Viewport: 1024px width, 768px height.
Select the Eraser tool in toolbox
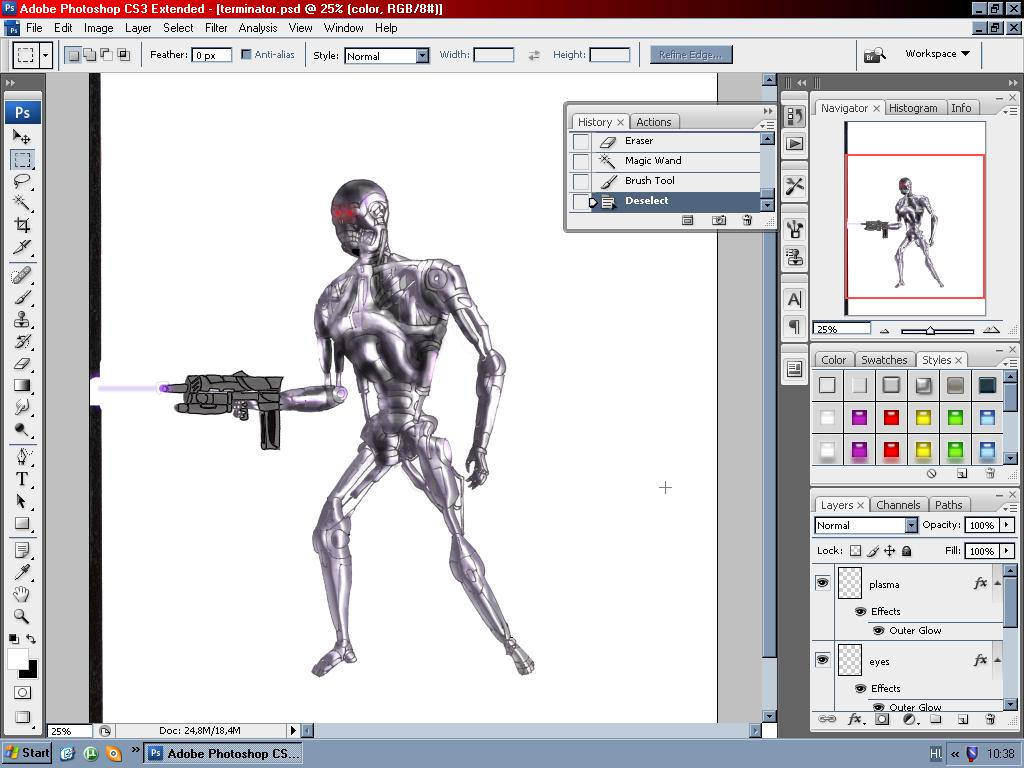point(22,364)
